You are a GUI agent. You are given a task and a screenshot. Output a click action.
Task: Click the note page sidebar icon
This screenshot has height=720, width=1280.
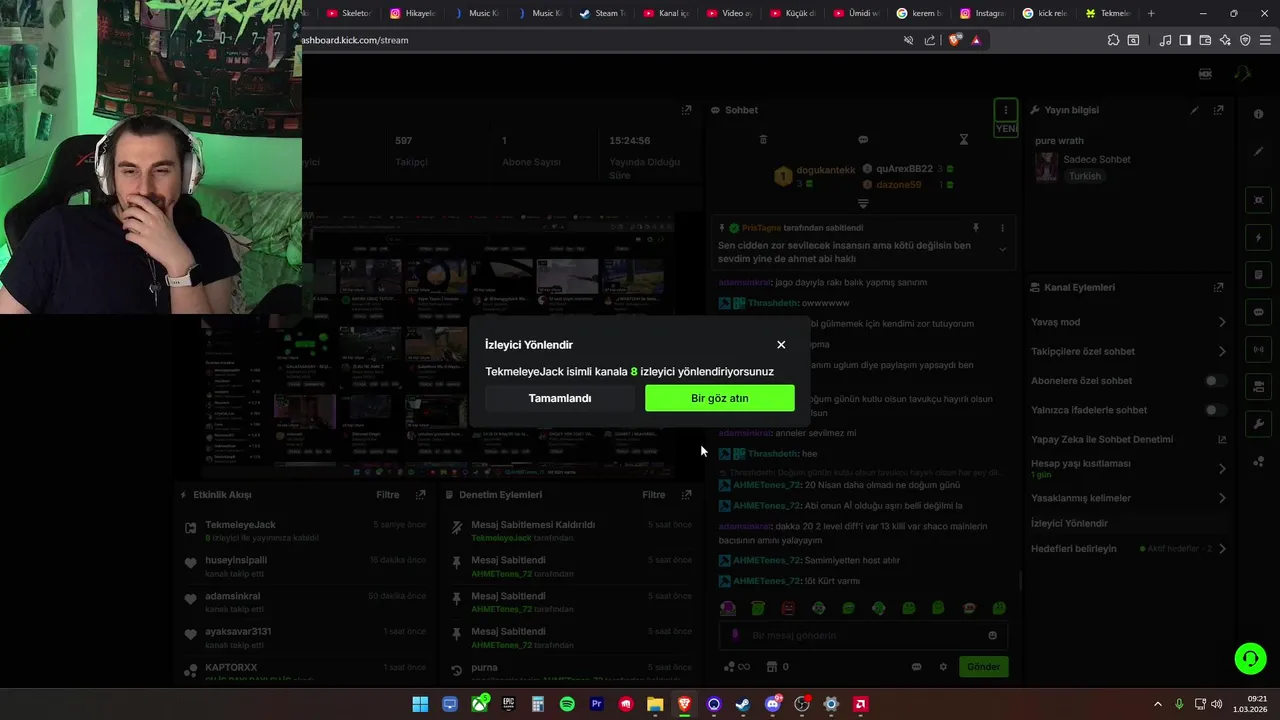click(x=1258, y=275)
